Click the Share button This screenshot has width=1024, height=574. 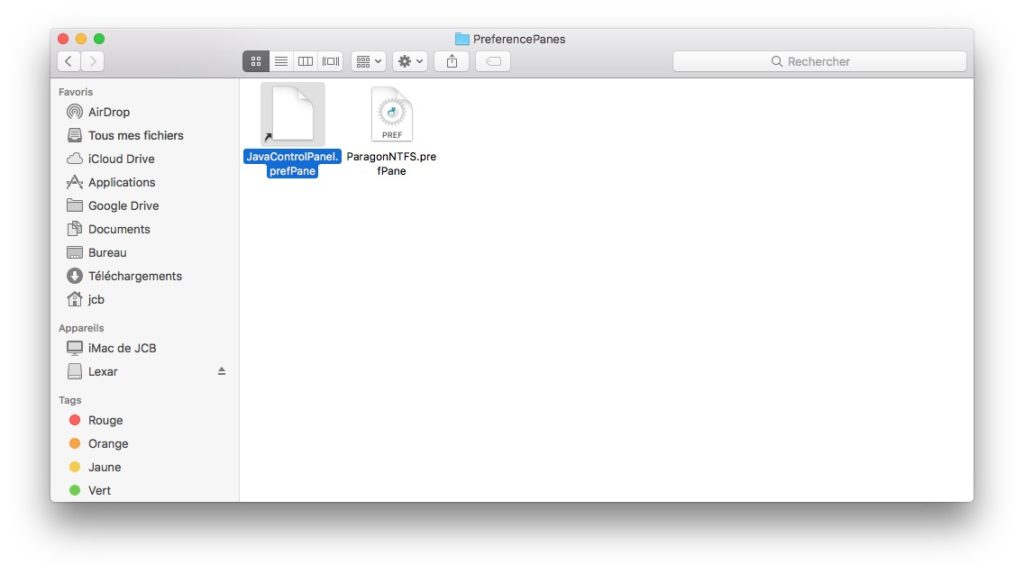[452, 61]
